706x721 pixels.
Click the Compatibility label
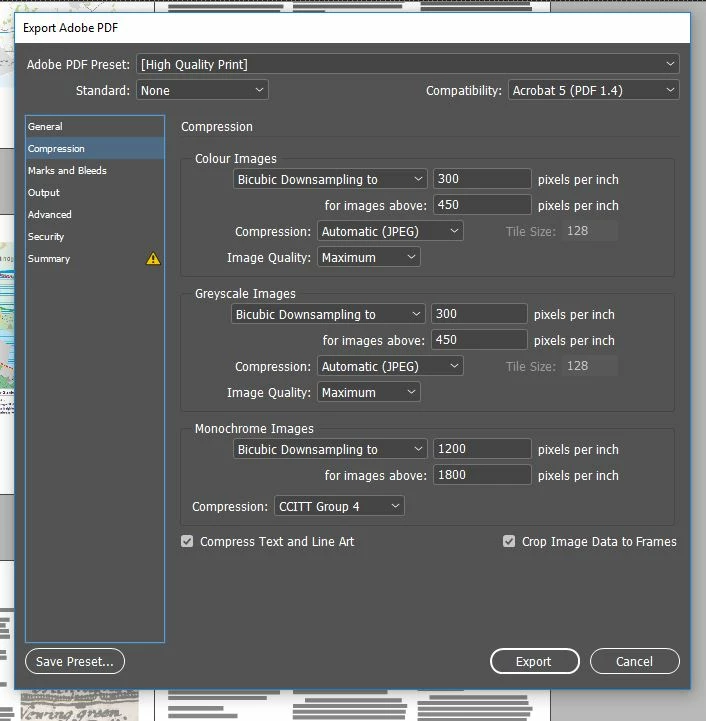tap(464, 91)
